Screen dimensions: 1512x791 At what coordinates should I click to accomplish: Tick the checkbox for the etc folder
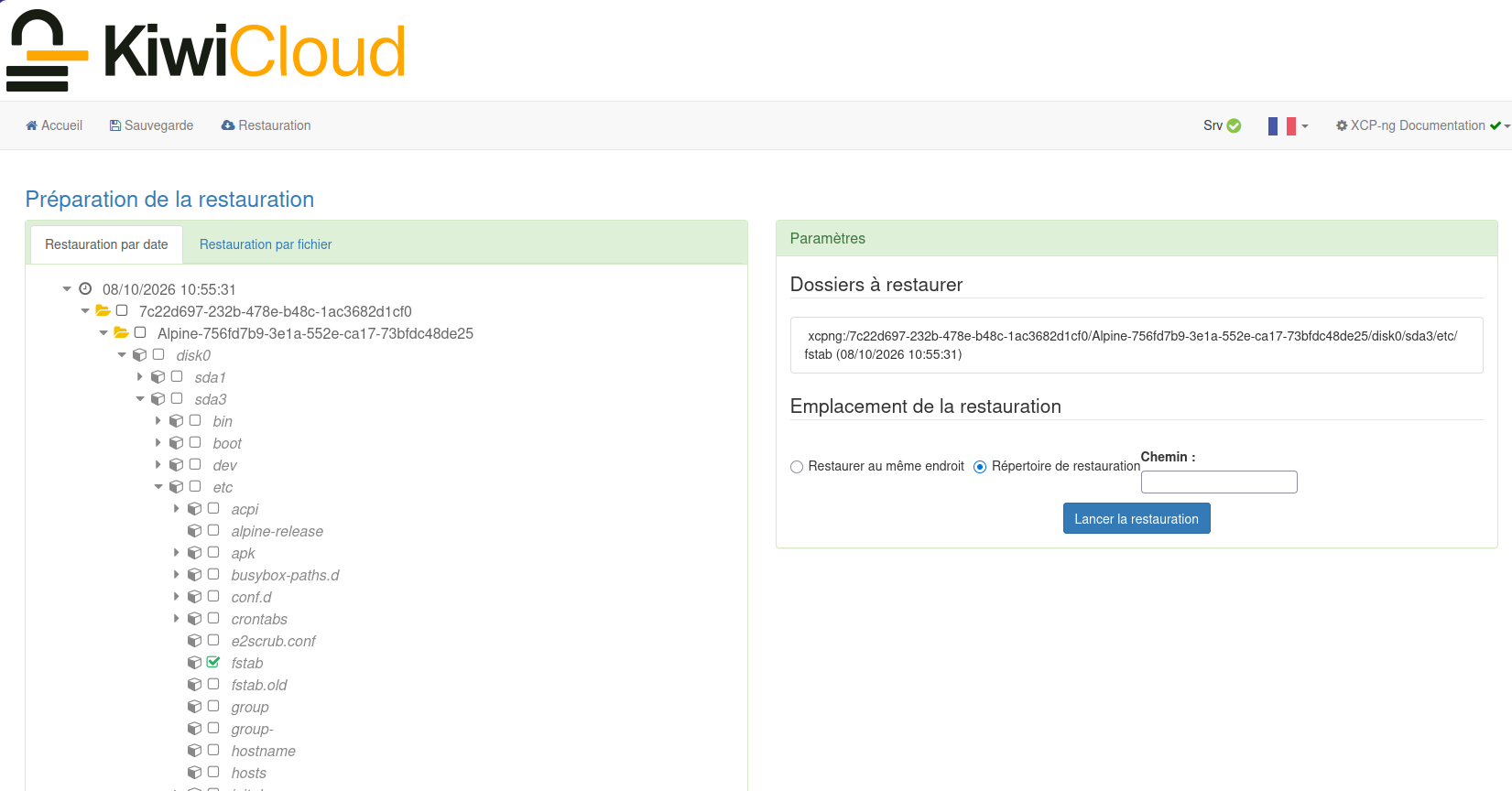[x=195, y=486]
